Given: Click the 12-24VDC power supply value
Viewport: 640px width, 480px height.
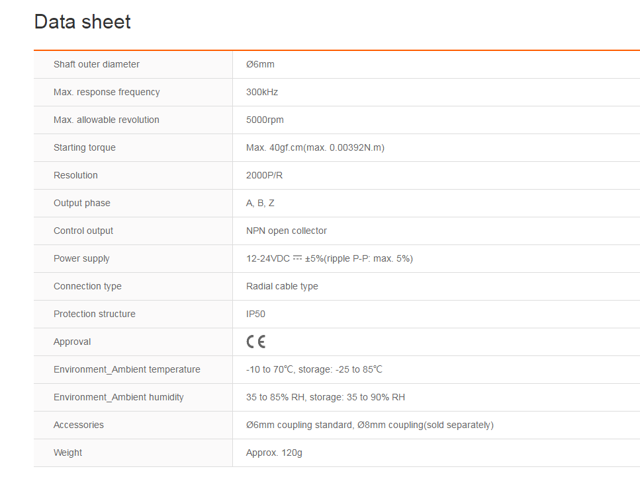Looking at the screenshot, I should pyautogui.click(x=329, y=259).
